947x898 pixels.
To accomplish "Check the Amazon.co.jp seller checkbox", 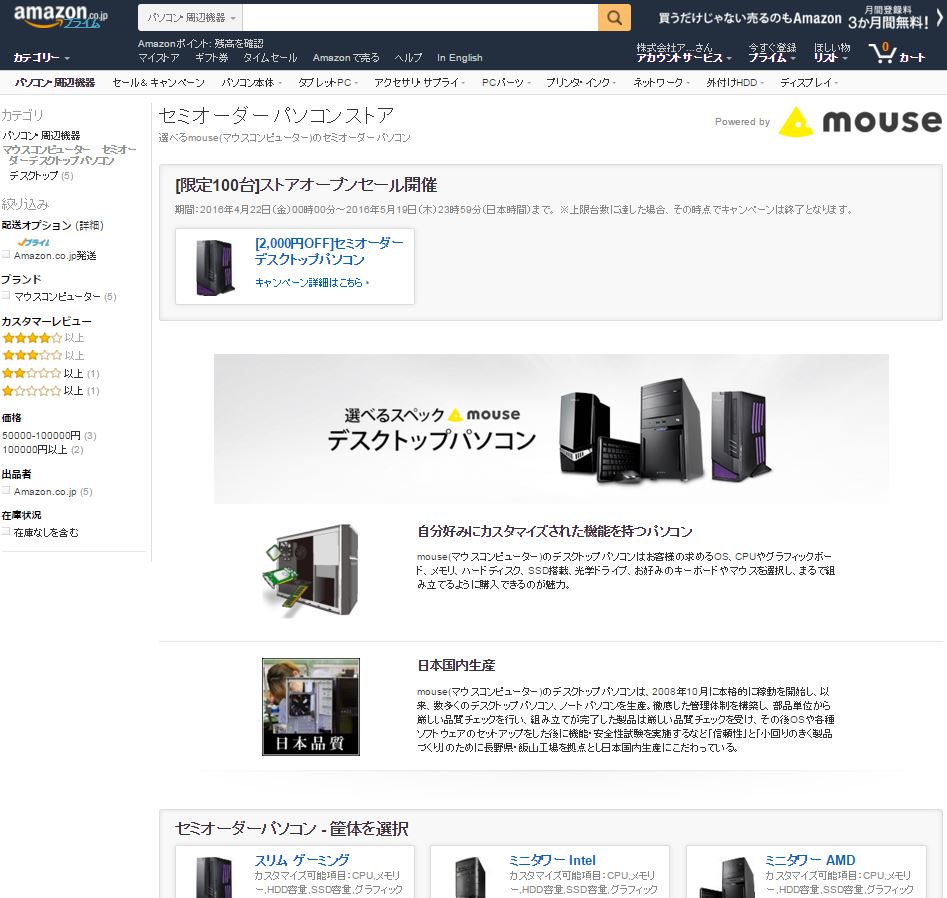I will coord(6,491).
